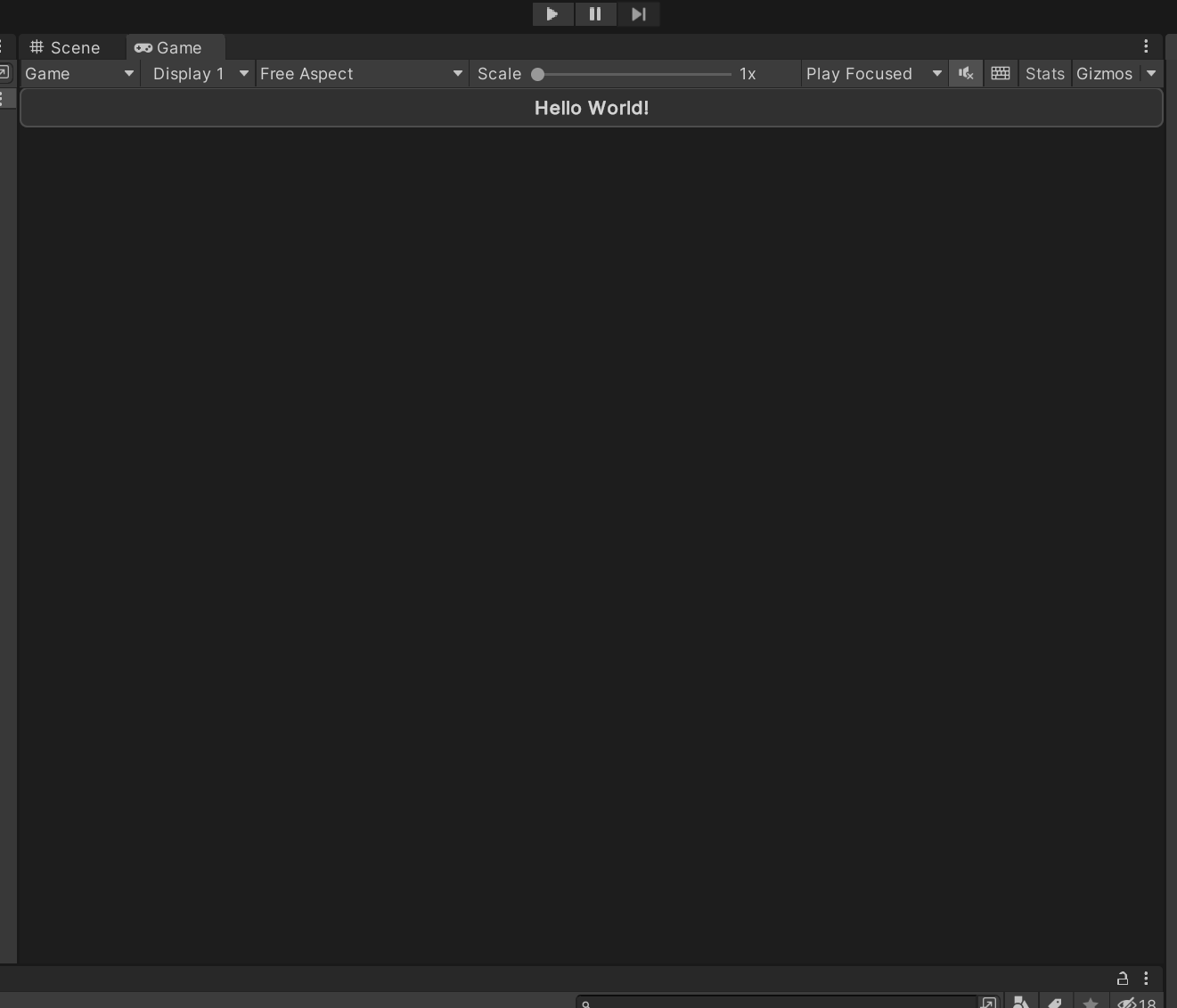
Task: Open the shortcut keyboard overlay icon
Action: point(1000,73)
